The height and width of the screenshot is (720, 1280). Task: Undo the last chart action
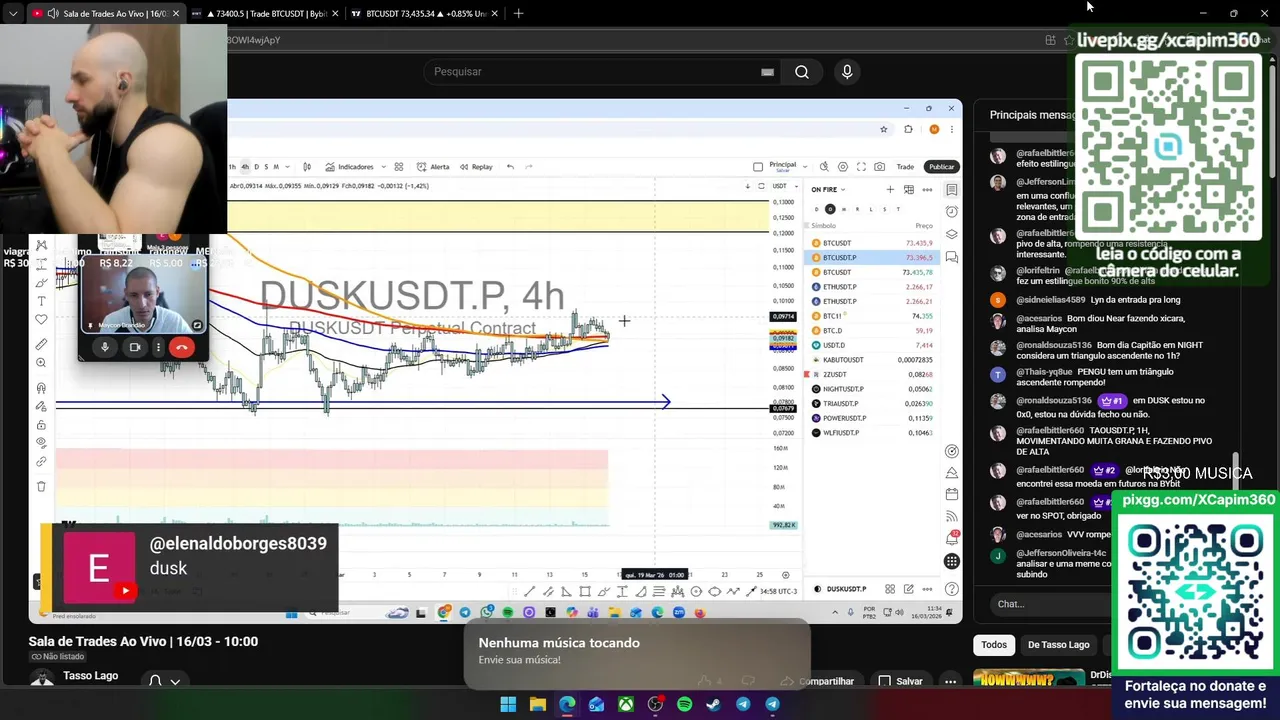510,167
